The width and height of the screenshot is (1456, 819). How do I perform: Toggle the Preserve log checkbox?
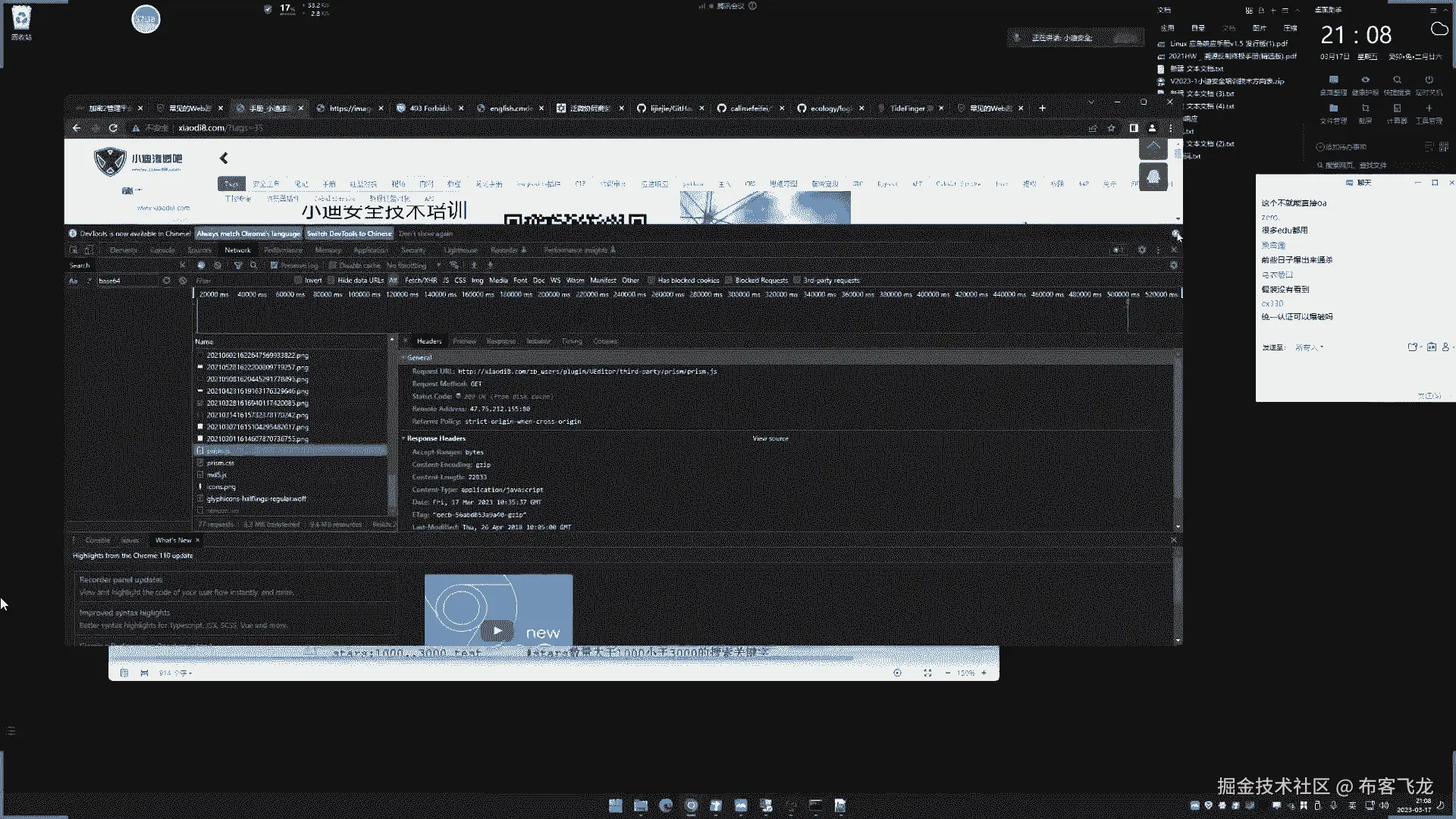(x=275, y=265)
